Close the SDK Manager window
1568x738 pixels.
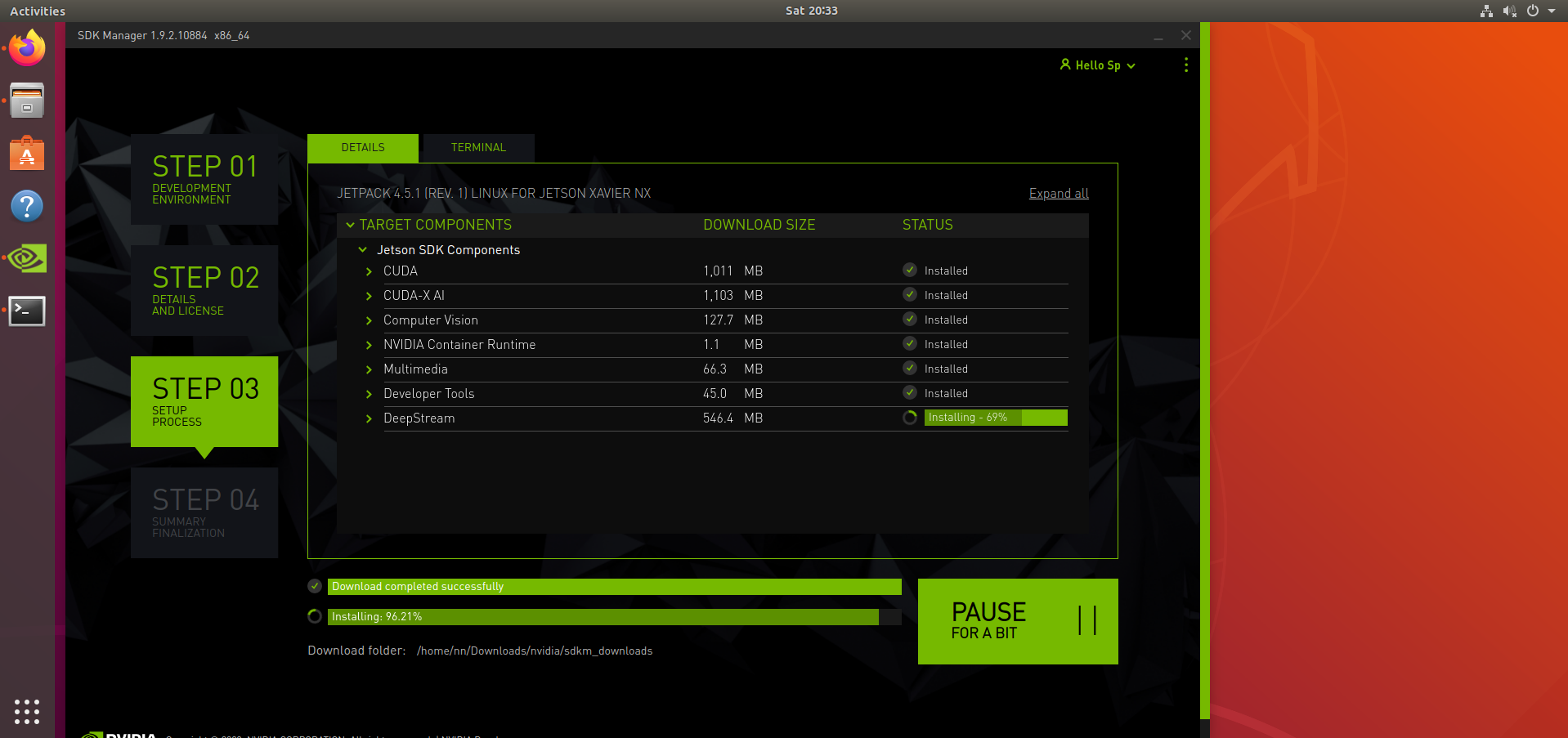tap(1186, 35)
